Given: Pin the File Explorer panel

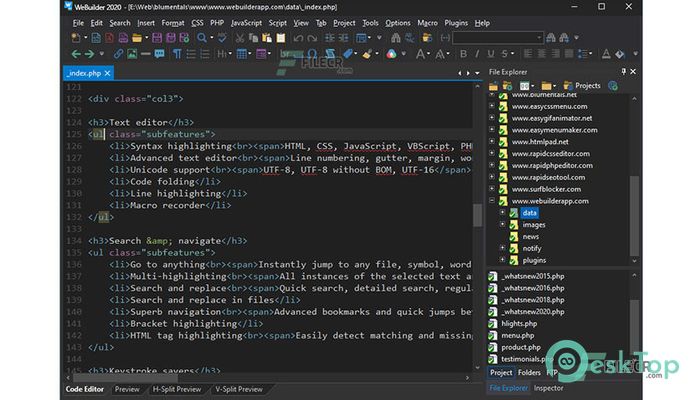Looking at the screenshot, I should coord(623,71).
